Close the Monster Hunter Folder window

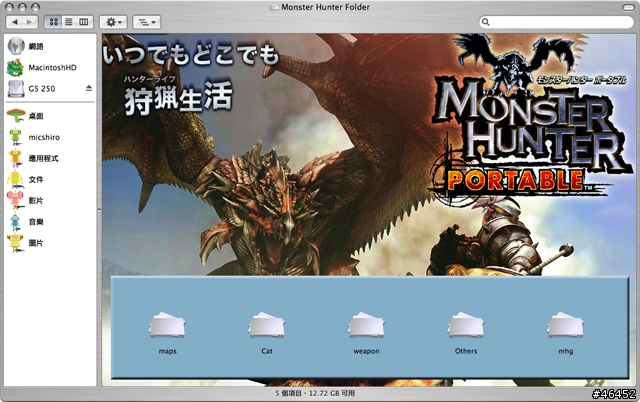pyautogui.click(x=9, y=7)
